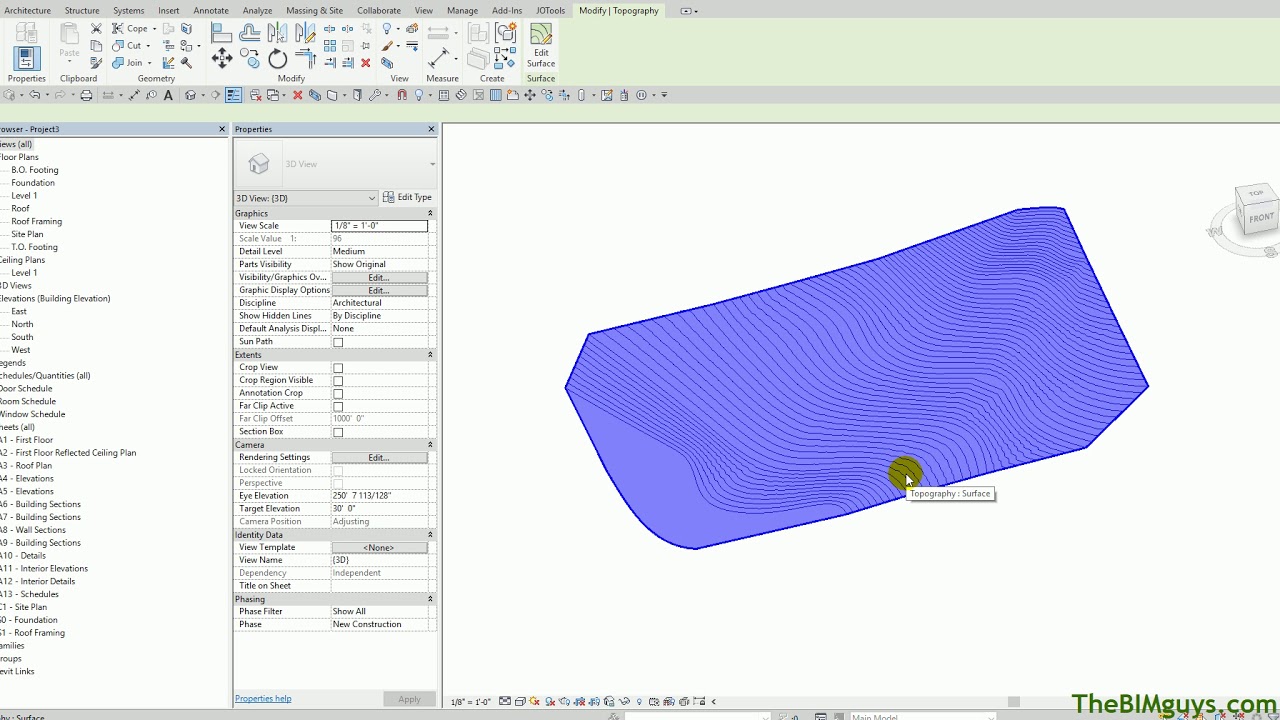This screenshot has width=1280, height=720.
Task: Click the View Name {3D} field
Action: [x=379, y=561]
